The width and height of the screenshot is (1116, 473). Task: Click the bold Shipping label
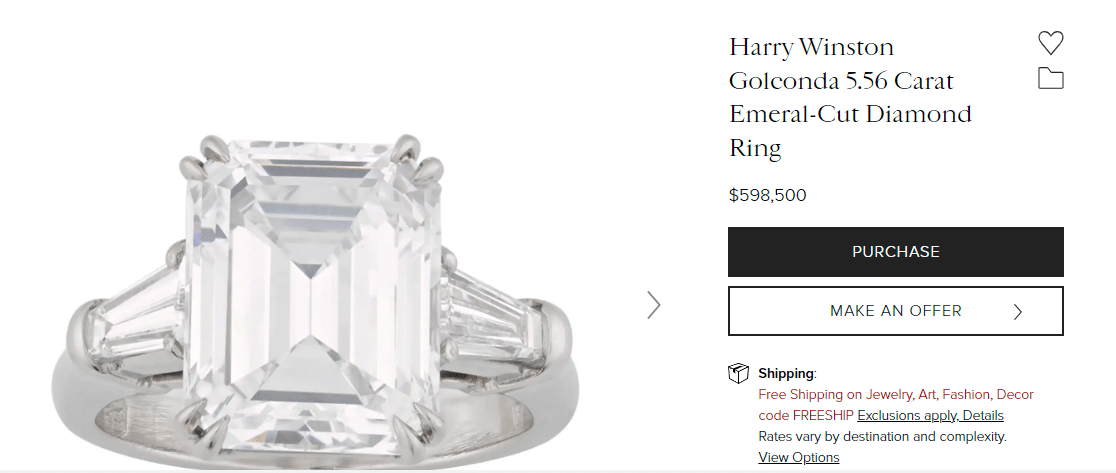[786, 374]
